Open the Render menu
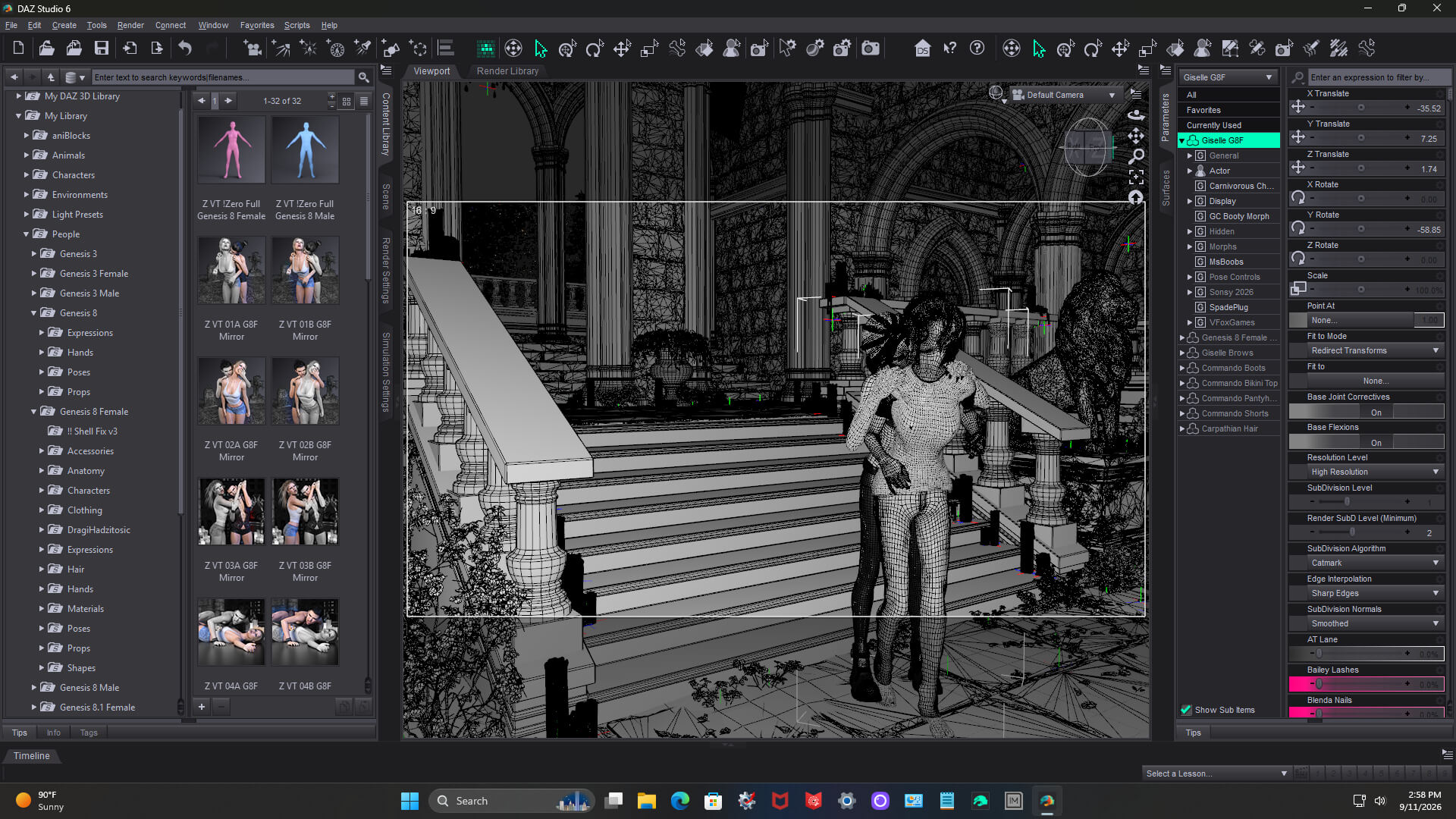Screen dimensions: 1456x819 tap(130, 25)
